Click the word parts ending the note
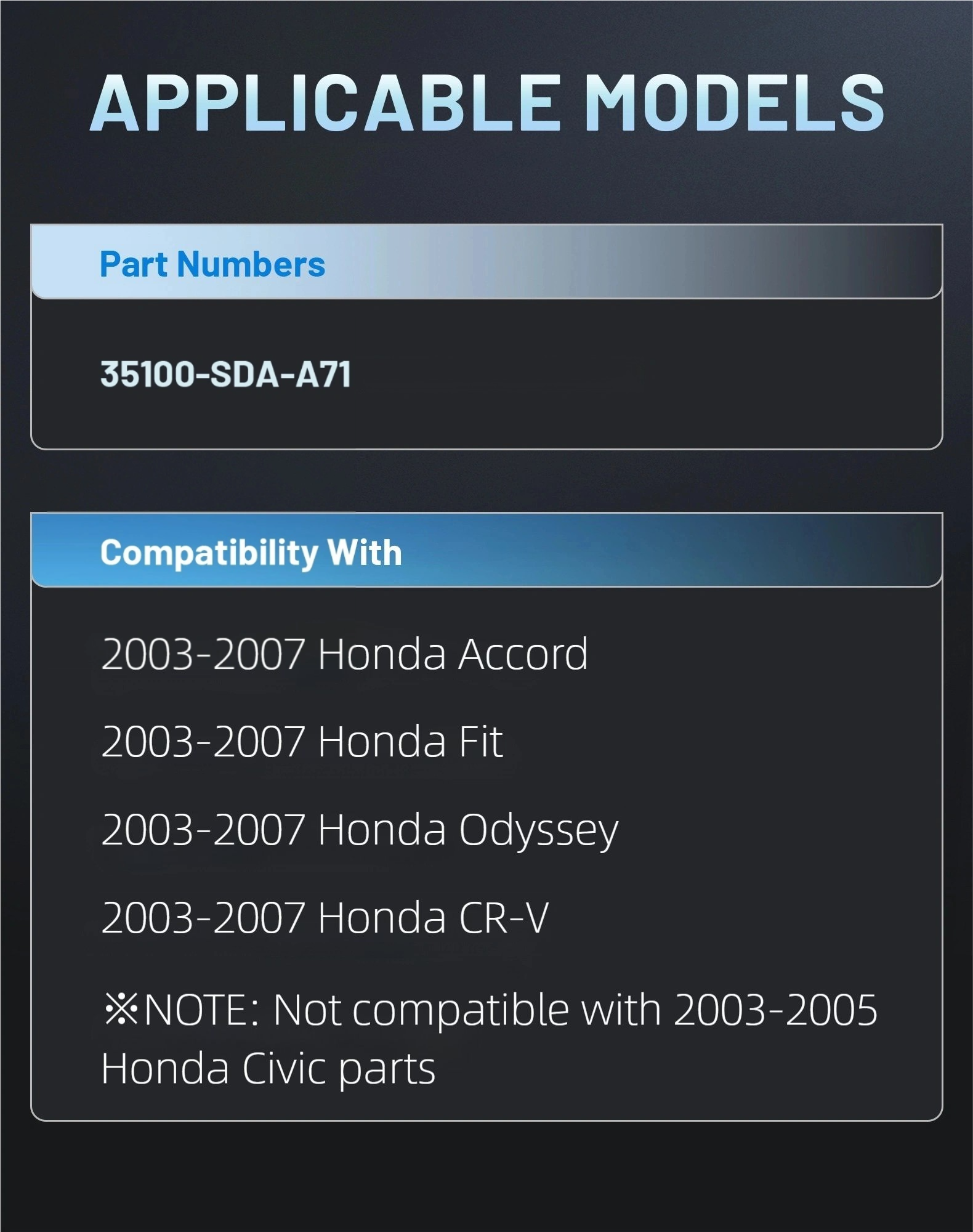This screenshot has height=1232, width=973. click(x=387, y=1070)
